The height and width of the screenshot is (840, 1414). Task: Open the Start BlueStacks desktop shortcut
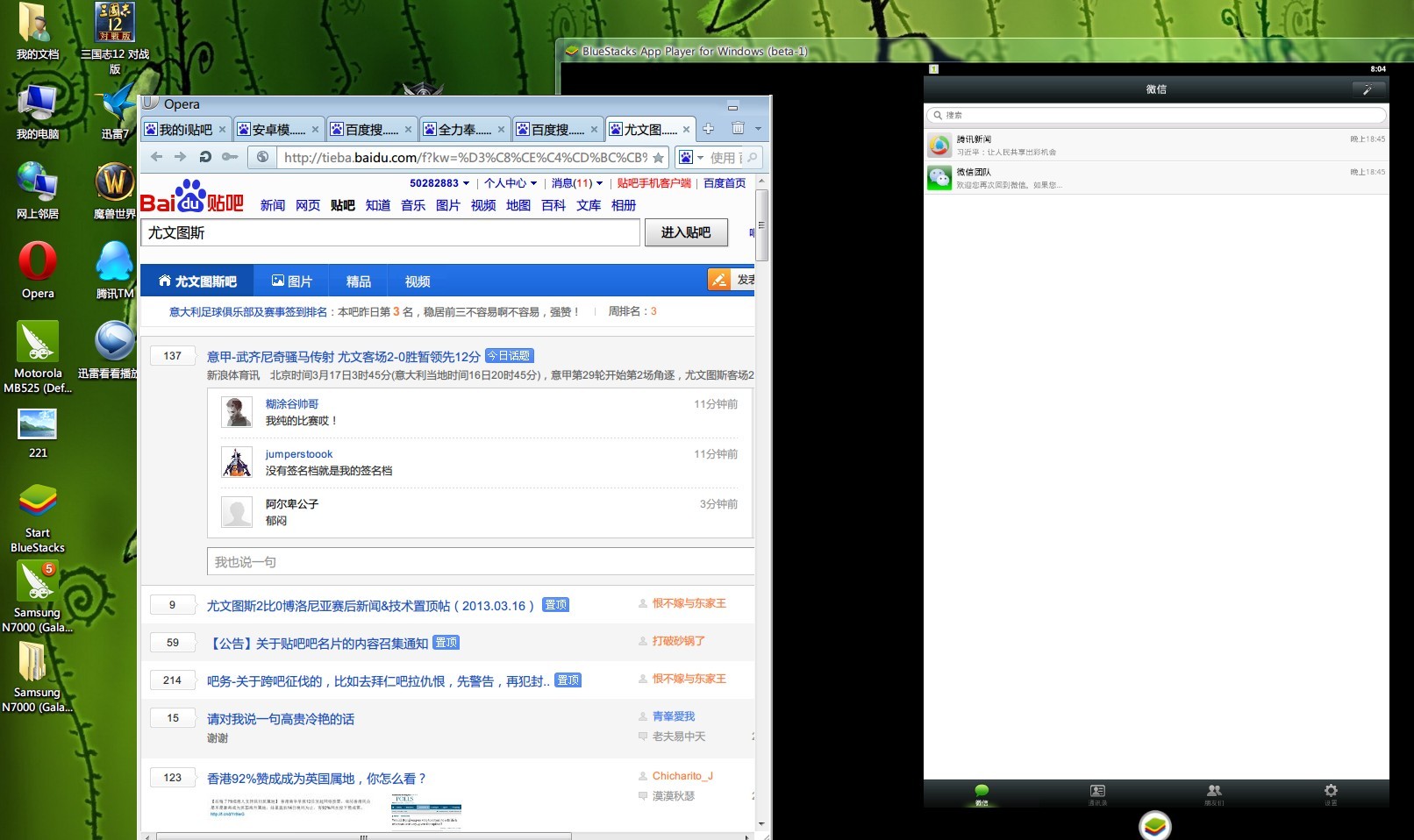(38, 518)
